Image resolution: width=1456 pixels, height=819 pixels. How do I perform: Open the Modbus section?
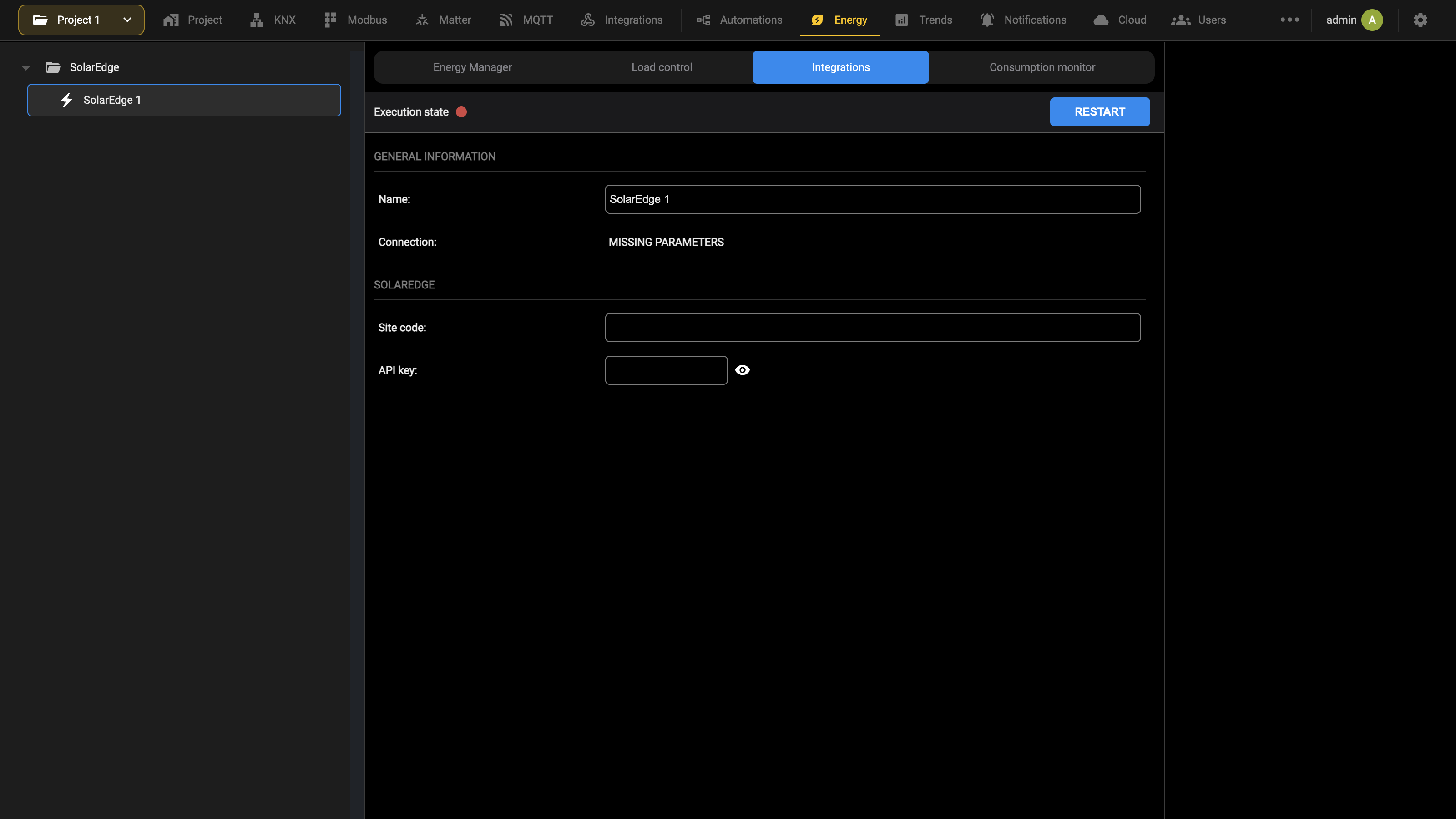point(355,20)
